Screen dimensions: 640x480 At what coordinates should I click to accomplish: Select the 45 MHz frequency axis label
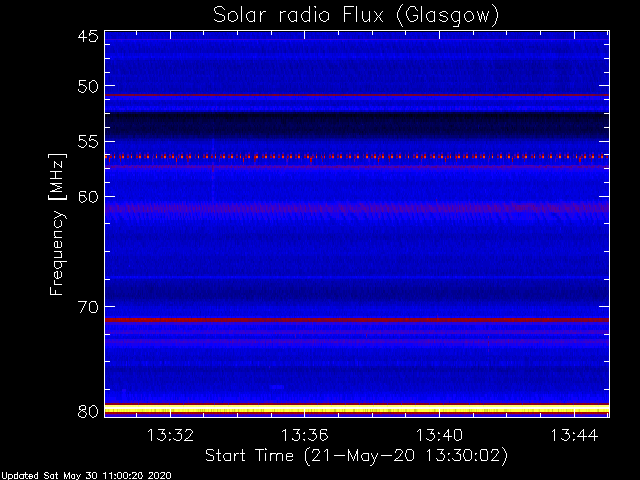coord(88,36)
